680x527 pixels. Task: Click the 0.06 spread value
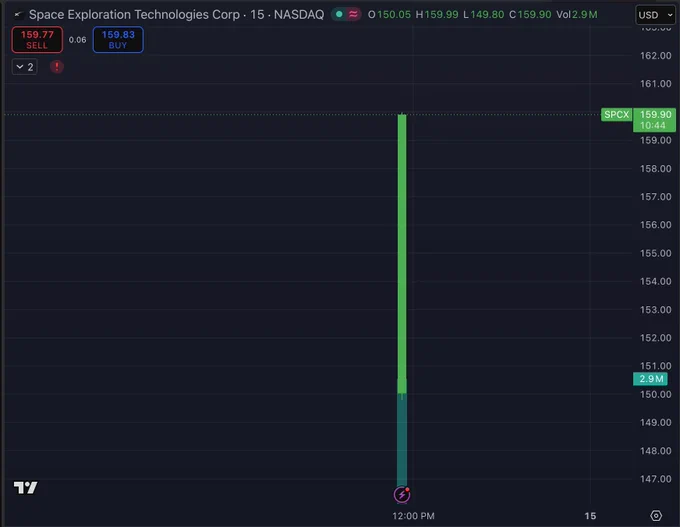click(x=78, y=40)
